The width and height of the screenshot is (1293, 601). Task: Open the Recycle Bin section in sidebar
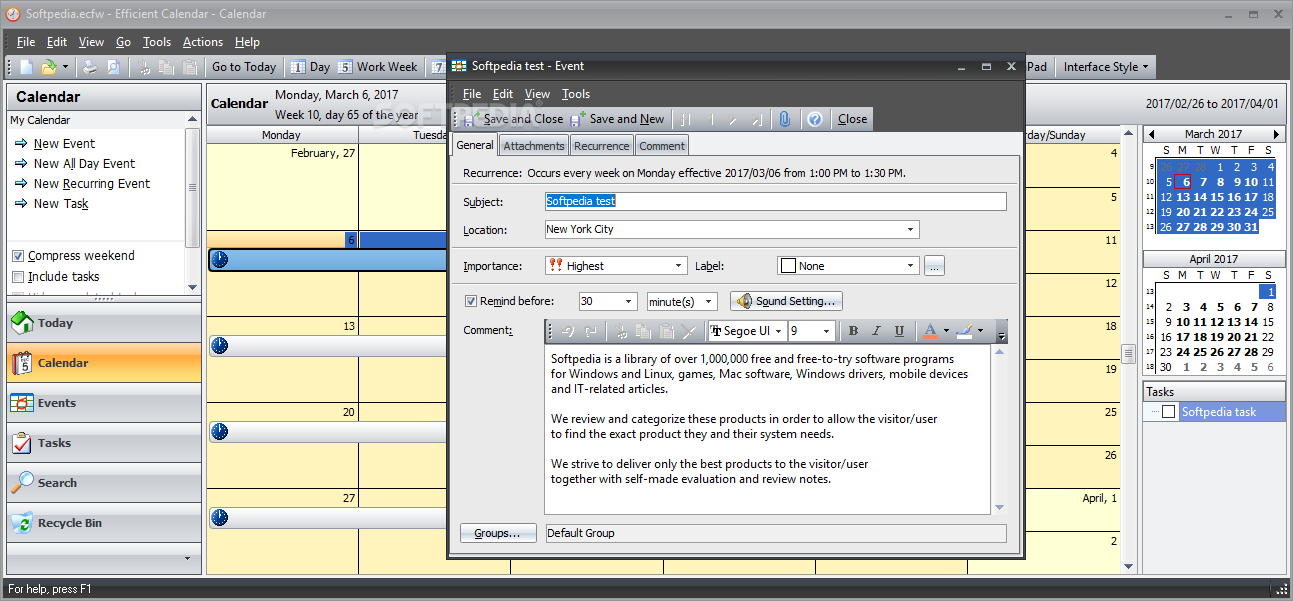[x=104, y=523]
